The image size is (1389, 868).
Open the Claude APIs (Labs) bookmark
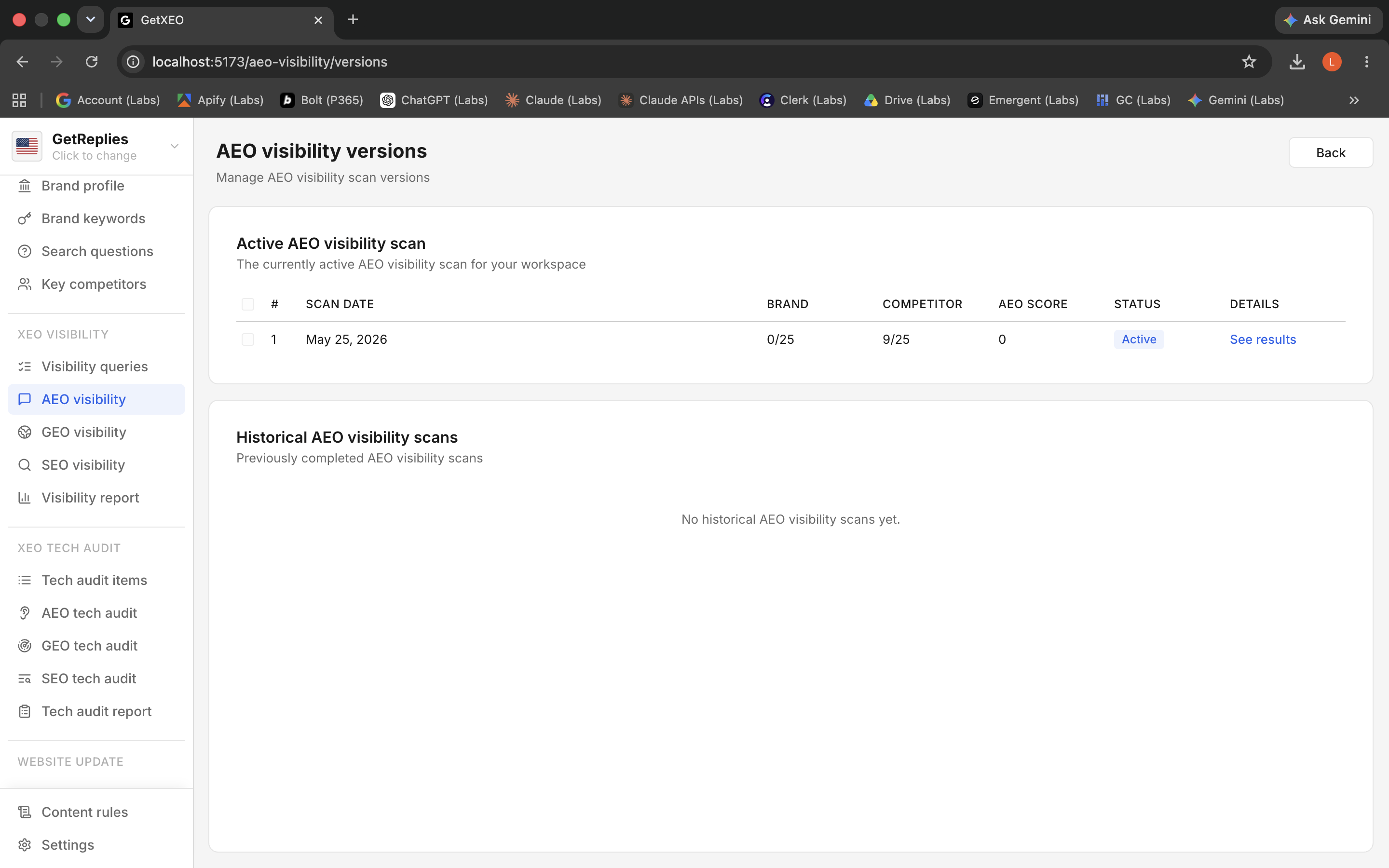[x=681, y=100]
